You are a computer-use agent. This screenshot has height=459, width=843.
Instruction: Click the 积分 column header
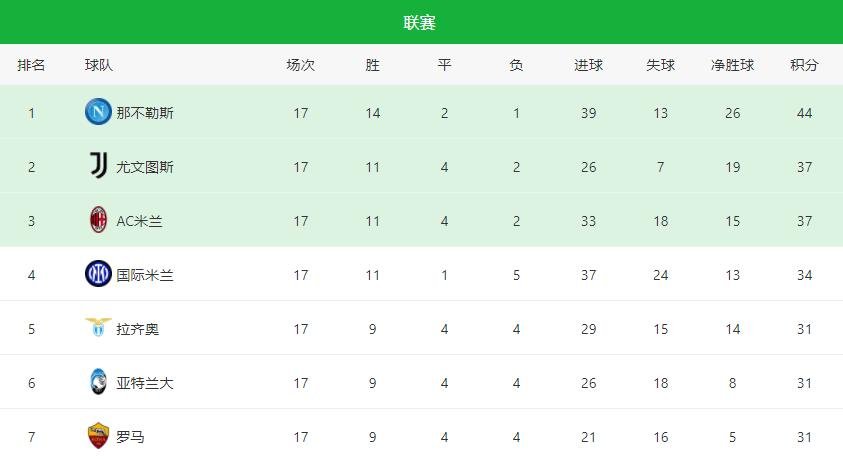point(804,65)
